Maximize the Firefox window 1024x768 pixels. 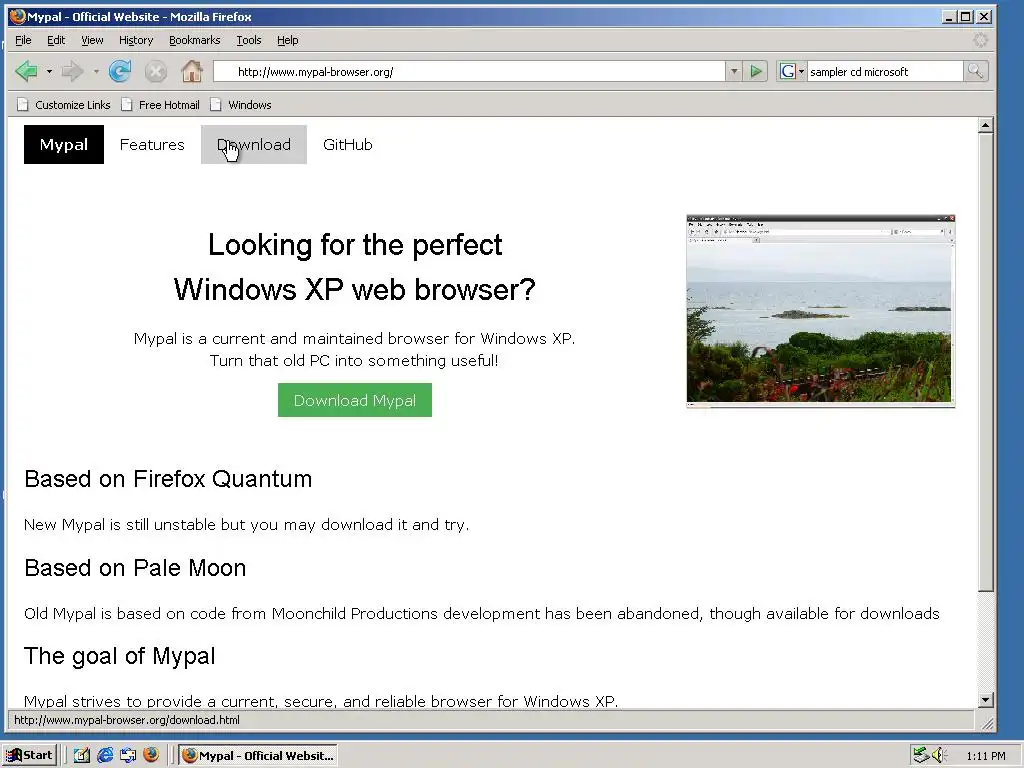967,16
